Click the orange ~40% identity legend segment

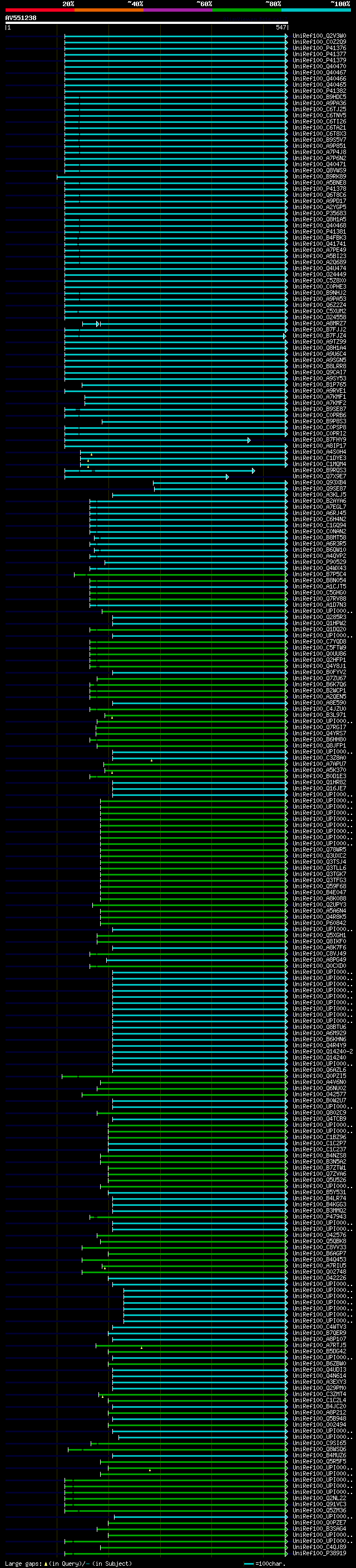pos(109,10)
